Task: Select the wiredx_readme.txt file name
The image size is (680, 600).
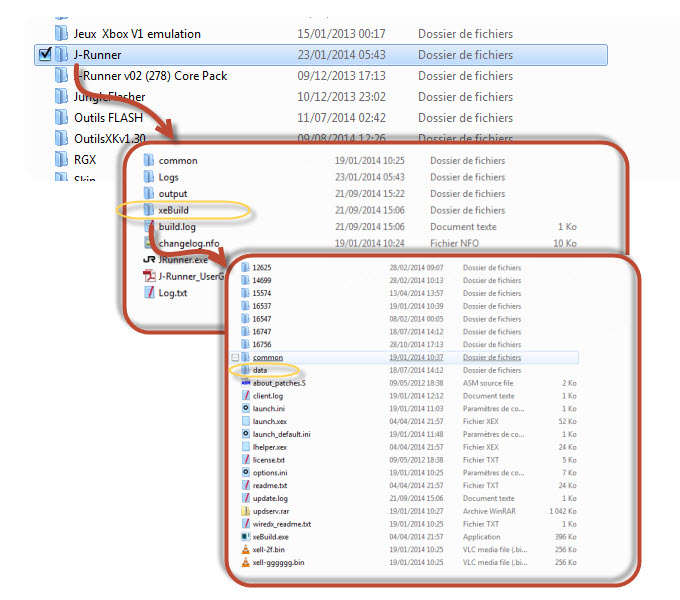Action: point(282,524)
